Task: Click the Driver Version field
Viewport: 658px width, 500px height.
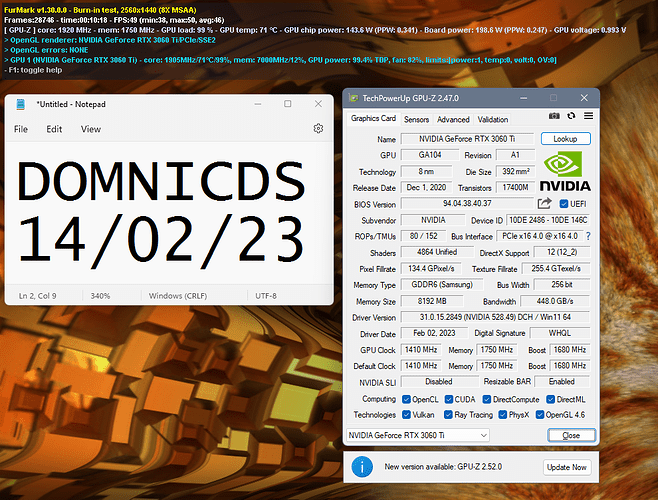Action: (495, 317)
